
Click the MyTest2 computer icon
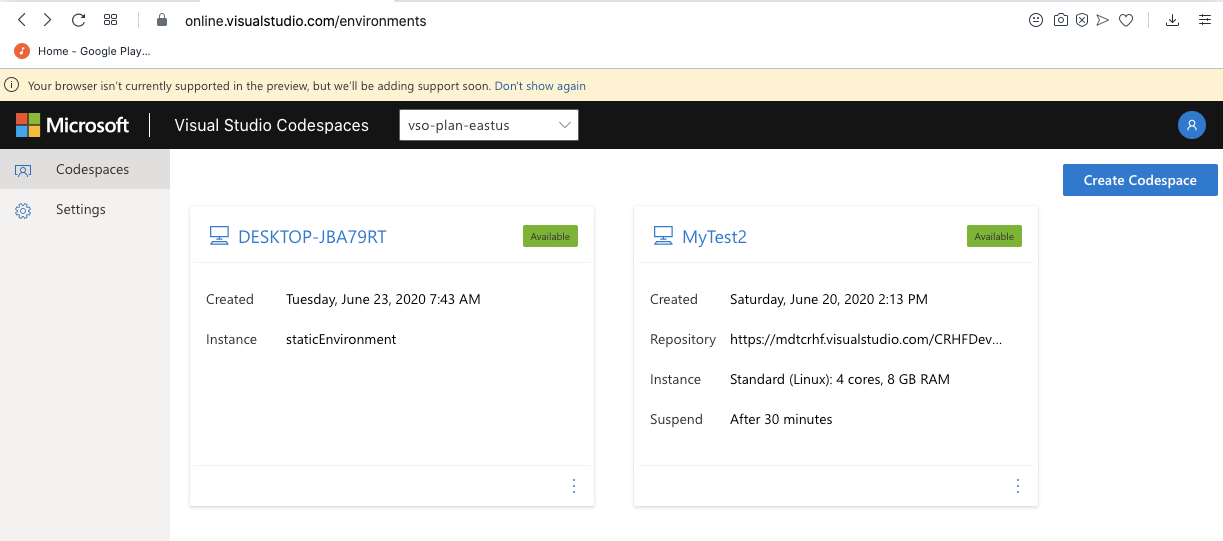[x=663, y=236]
